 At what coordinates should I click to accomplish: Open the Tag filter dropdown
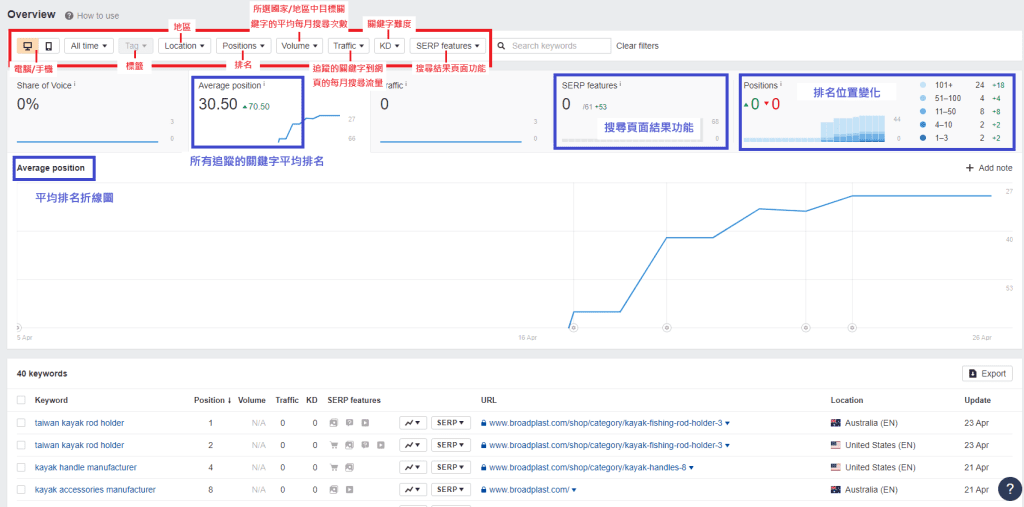[136, 46]
